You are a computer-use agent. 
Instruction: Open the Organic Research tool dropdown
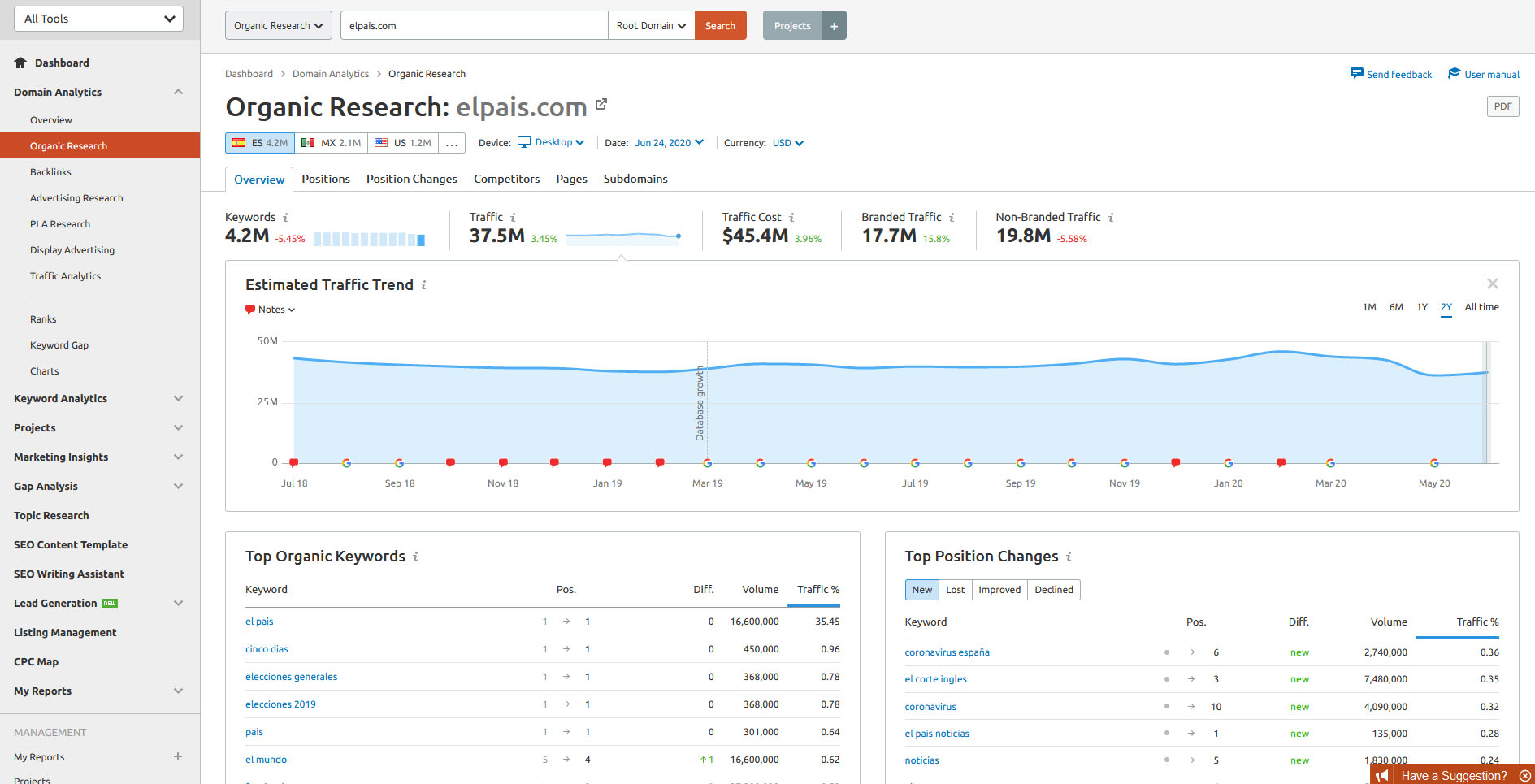tap(279, 25)
